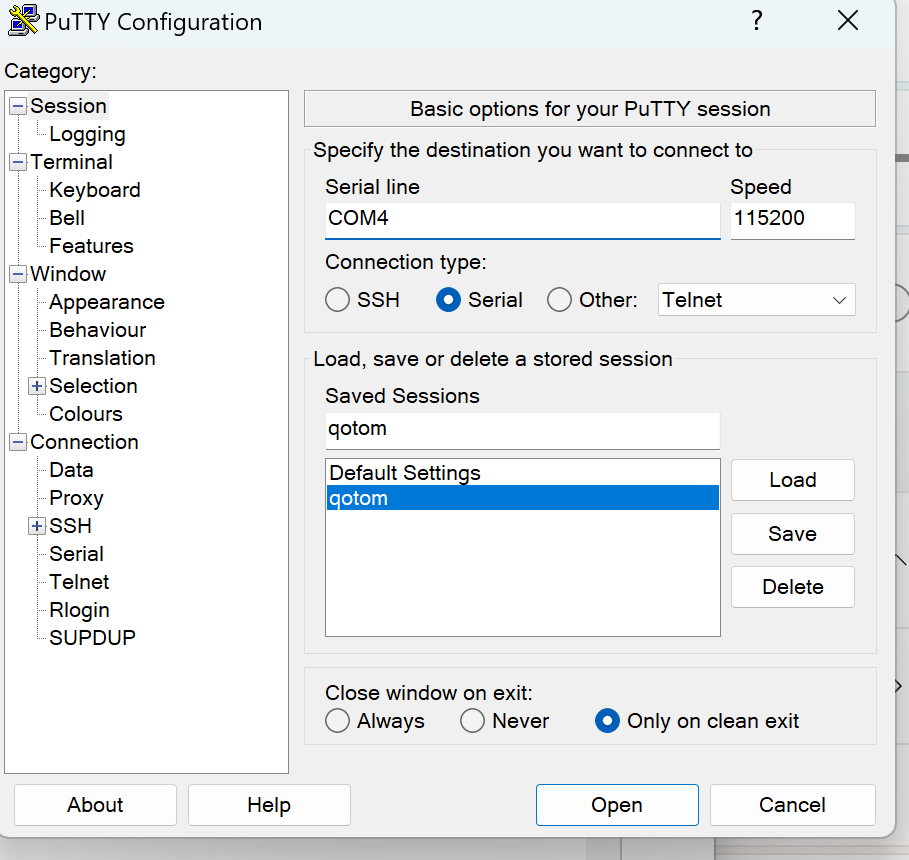
Task: Collapse the Terminal category node
Action: [x=18, y=162]
